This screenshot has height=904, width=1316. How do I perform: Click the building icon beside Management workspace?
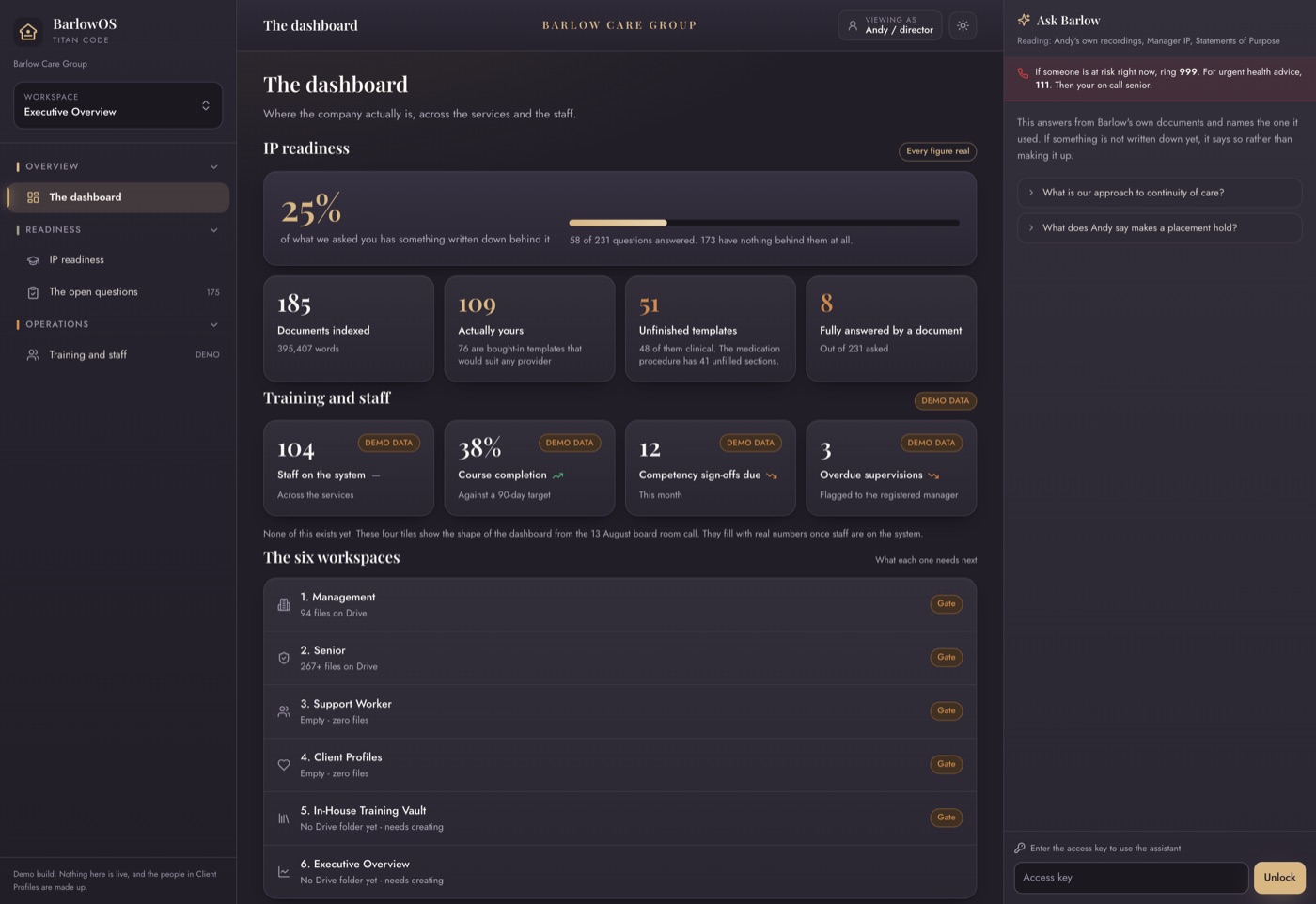(x=284, y=605)
